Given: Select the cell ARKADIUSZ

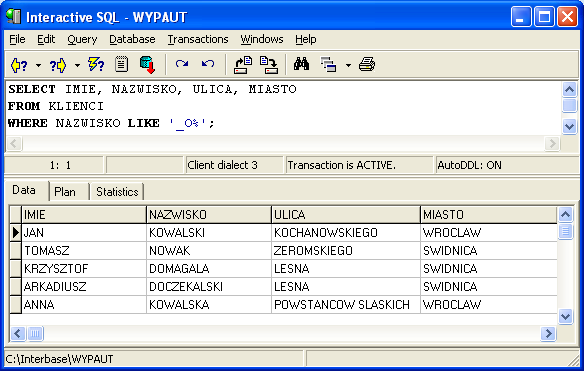Looking at the screenshot, I should tap(84, 286).
